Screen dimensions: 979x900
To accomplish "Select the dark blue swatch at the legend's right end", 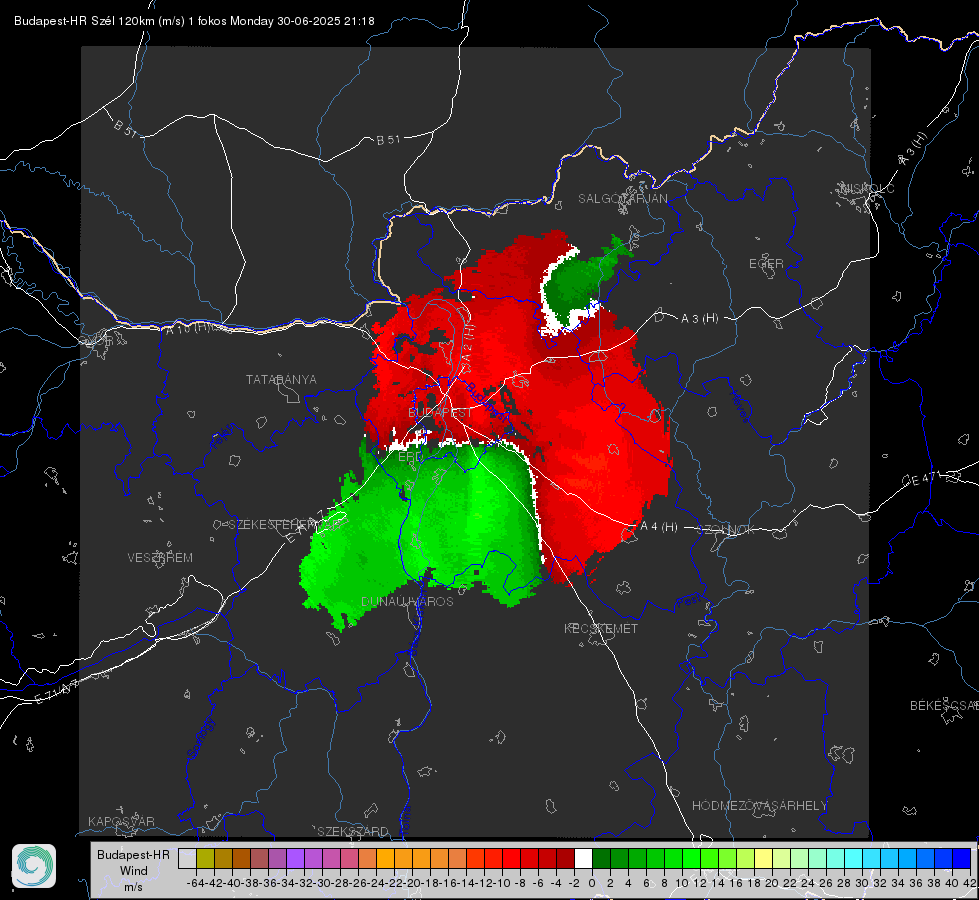I will pos(962,858).
